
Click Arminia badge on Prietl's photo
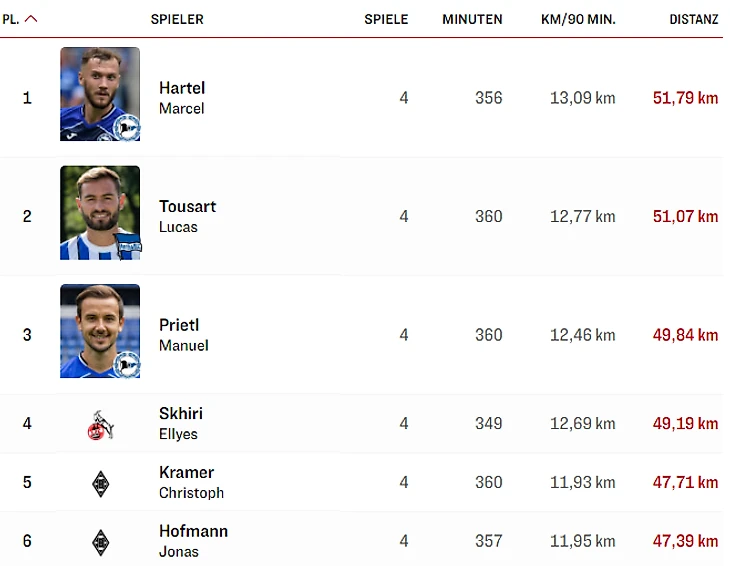[128, 365]
